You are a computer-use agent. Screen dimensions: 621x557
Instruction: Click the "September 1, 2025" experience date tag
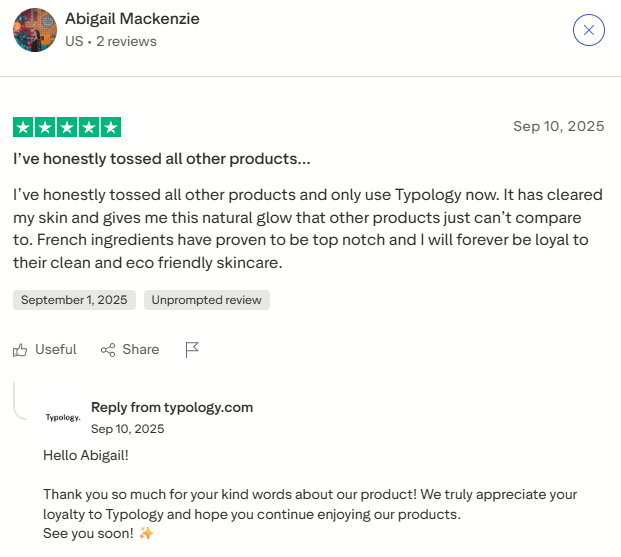click(x=74, y=300)
